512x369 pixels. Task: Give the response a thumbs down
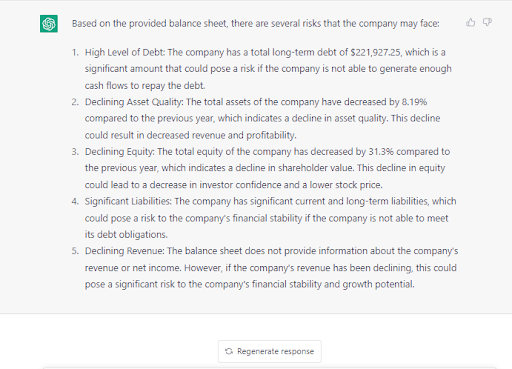(x=487, y=22)
